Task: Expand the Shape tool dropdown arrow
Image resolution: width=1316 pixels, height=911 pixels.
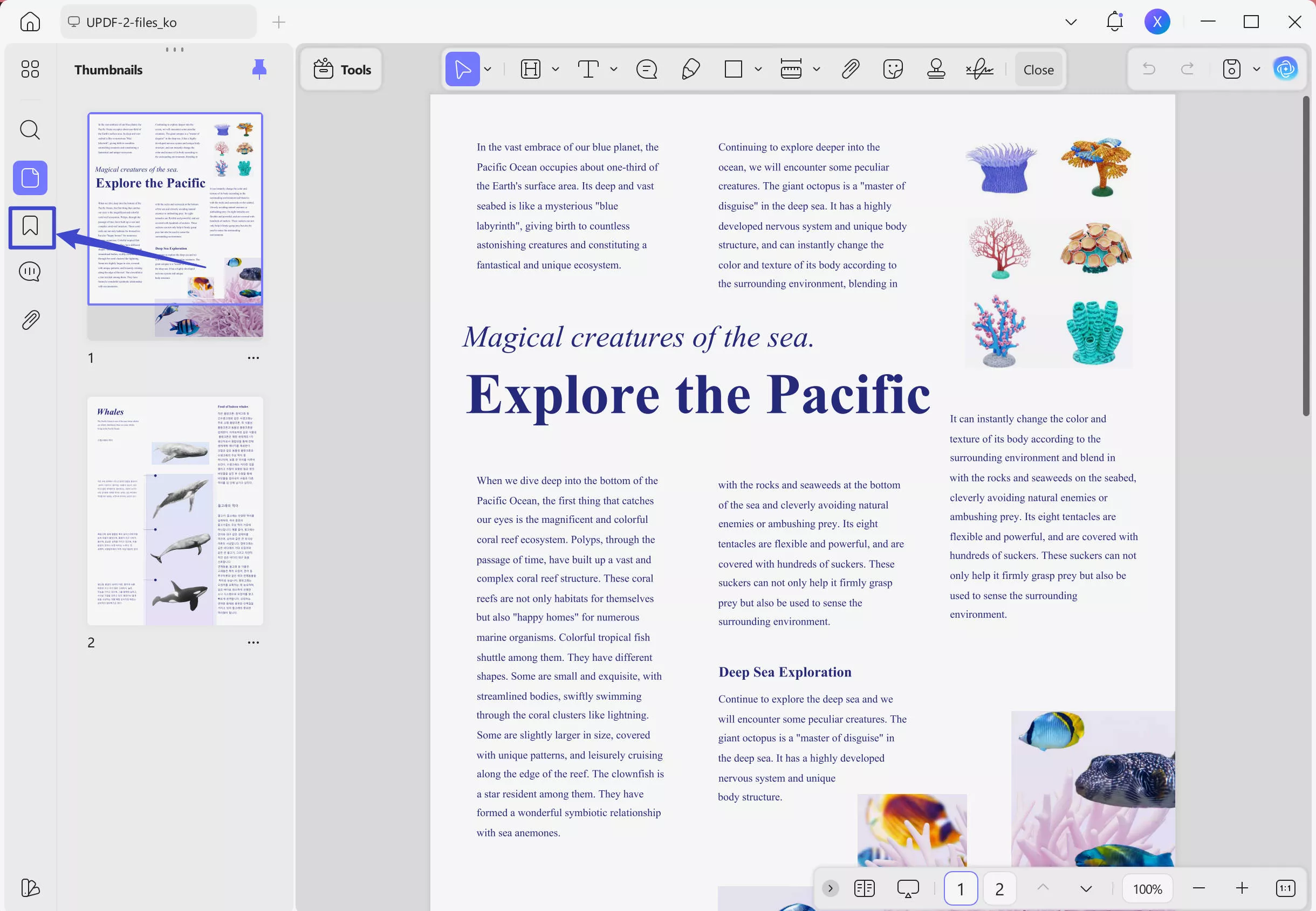Action: tap(758, 70)
